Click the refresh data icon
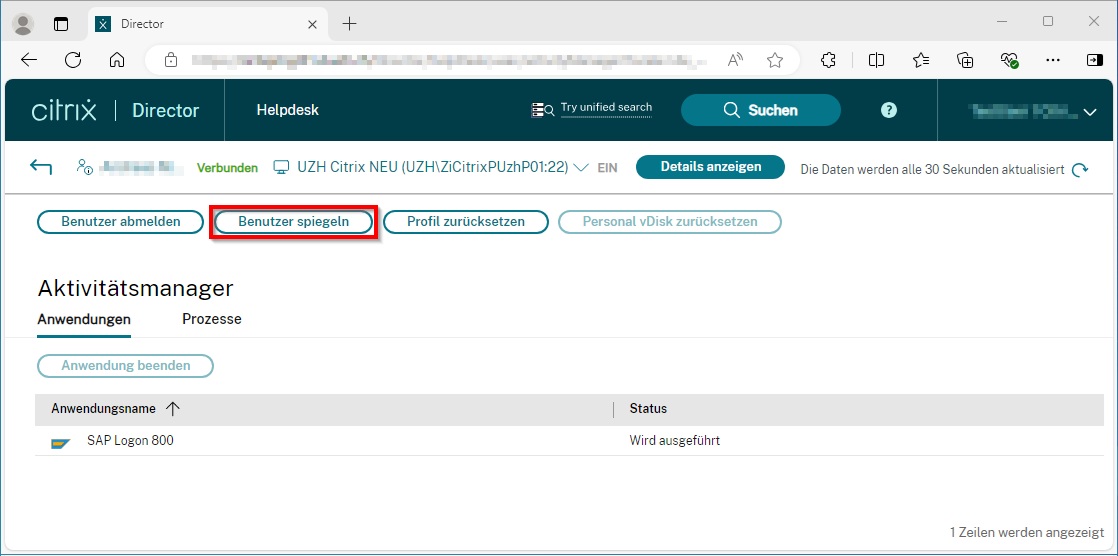 [1080, 170]
